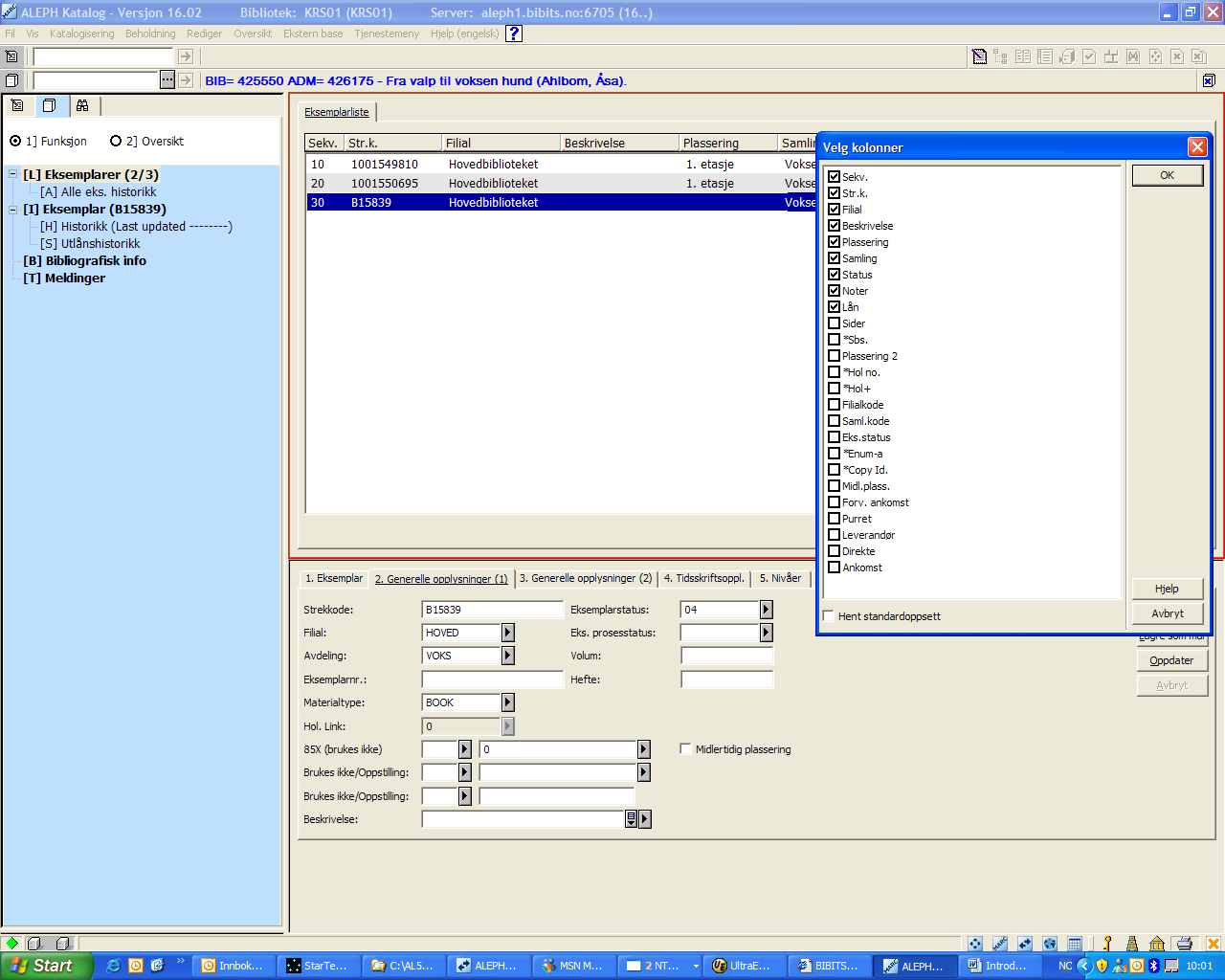The width and height of the screenshot is (1225, 980).
Task: Click the items icon beside the second toolbar field
Action: [11, 80]
